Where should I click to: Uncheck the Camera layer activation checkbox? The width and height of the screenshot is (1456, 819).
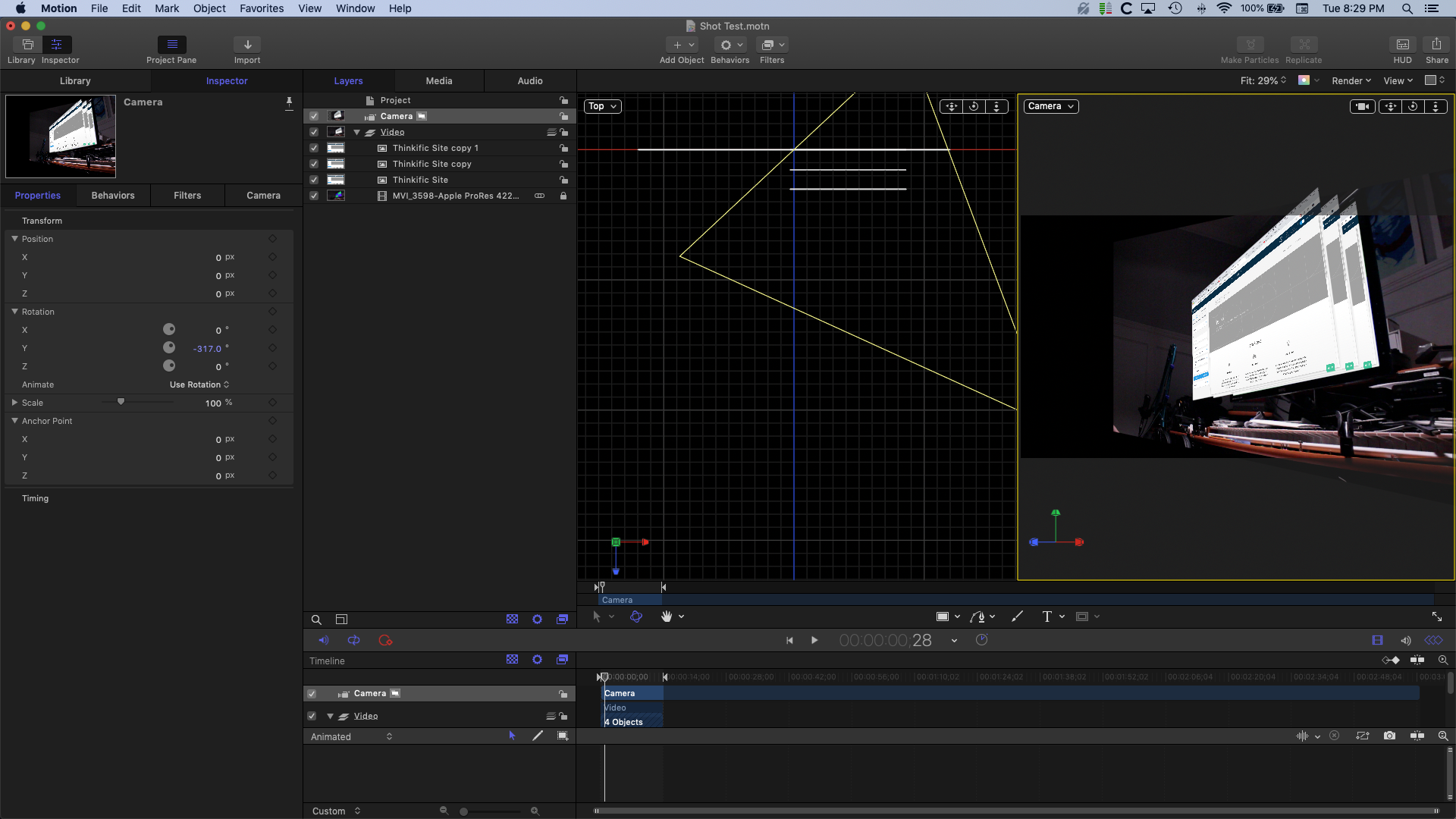[314, 116]
